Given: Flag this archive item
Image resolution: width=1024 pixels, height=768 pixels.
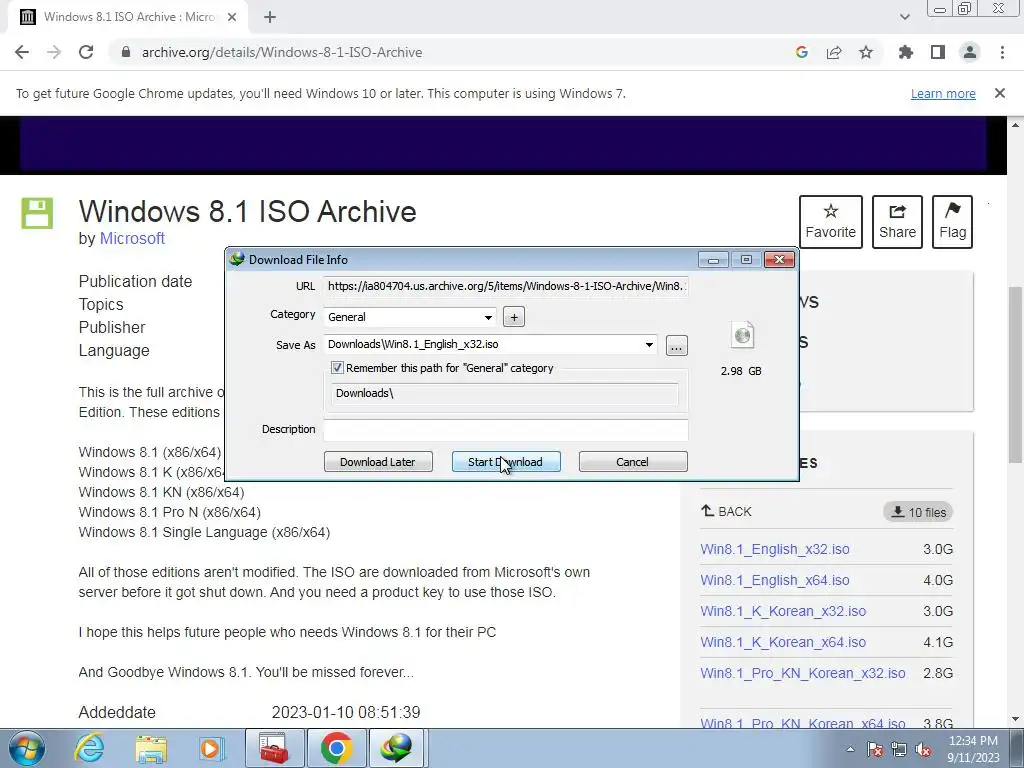Looking at the screenshot, I should pyautogui.click(x=952, y=222).
